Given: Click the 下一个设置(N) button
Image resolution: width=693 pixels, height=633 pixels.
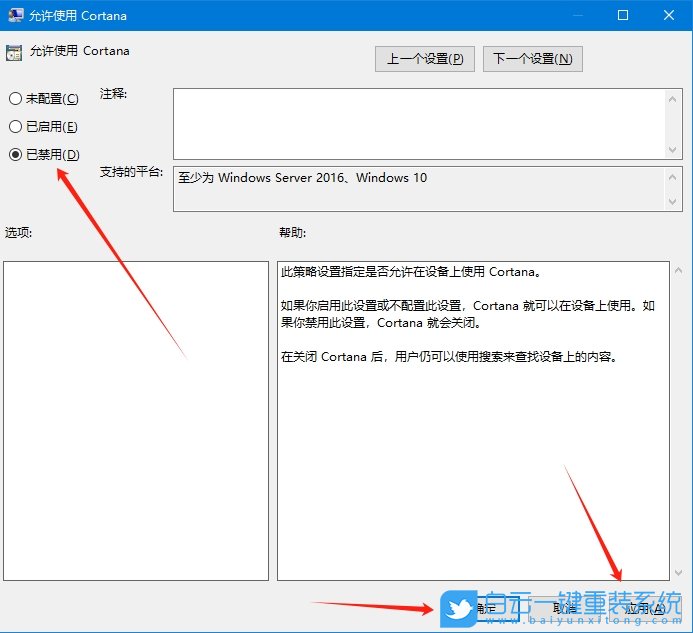Looking at the screenshot, I should coord(533,58).
